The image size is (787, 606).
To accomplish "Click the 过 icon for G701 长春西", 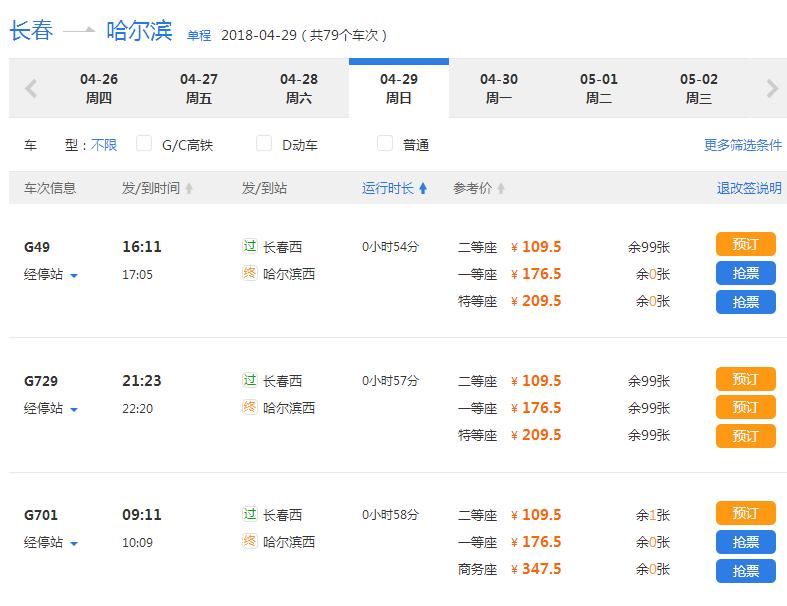I will click(250, 514).
